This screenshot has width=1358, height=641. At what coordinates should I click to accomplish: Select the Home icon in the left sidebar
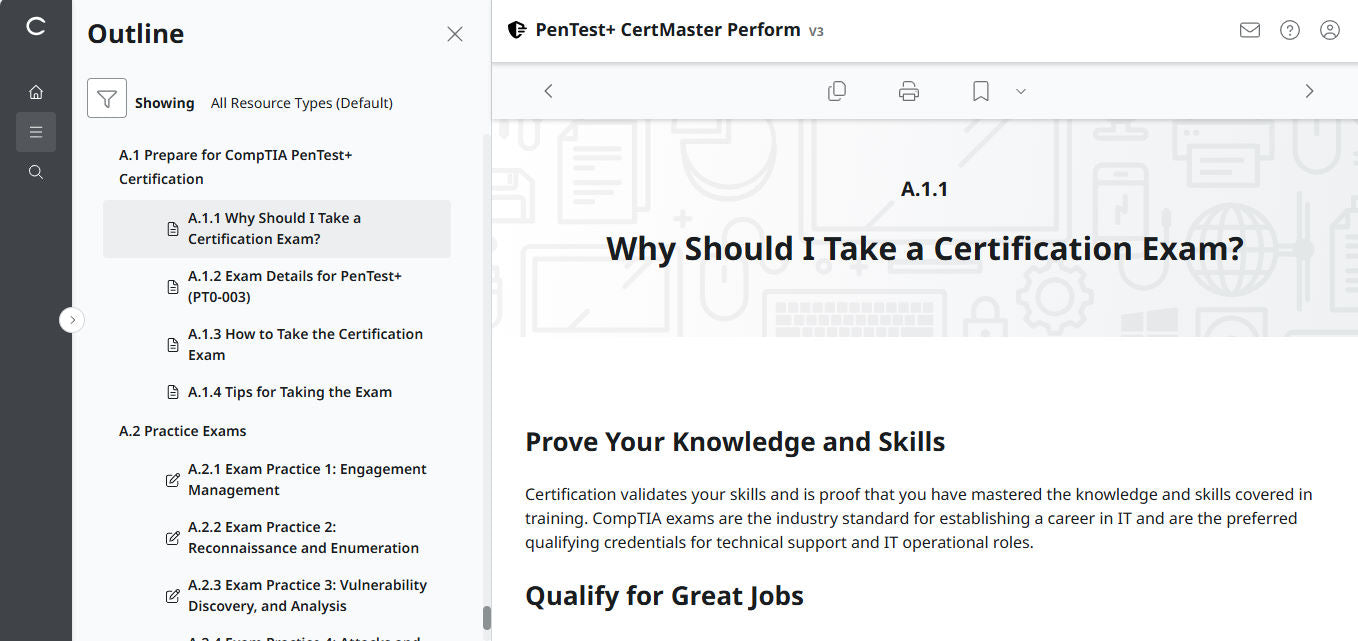tap(36, 91)
